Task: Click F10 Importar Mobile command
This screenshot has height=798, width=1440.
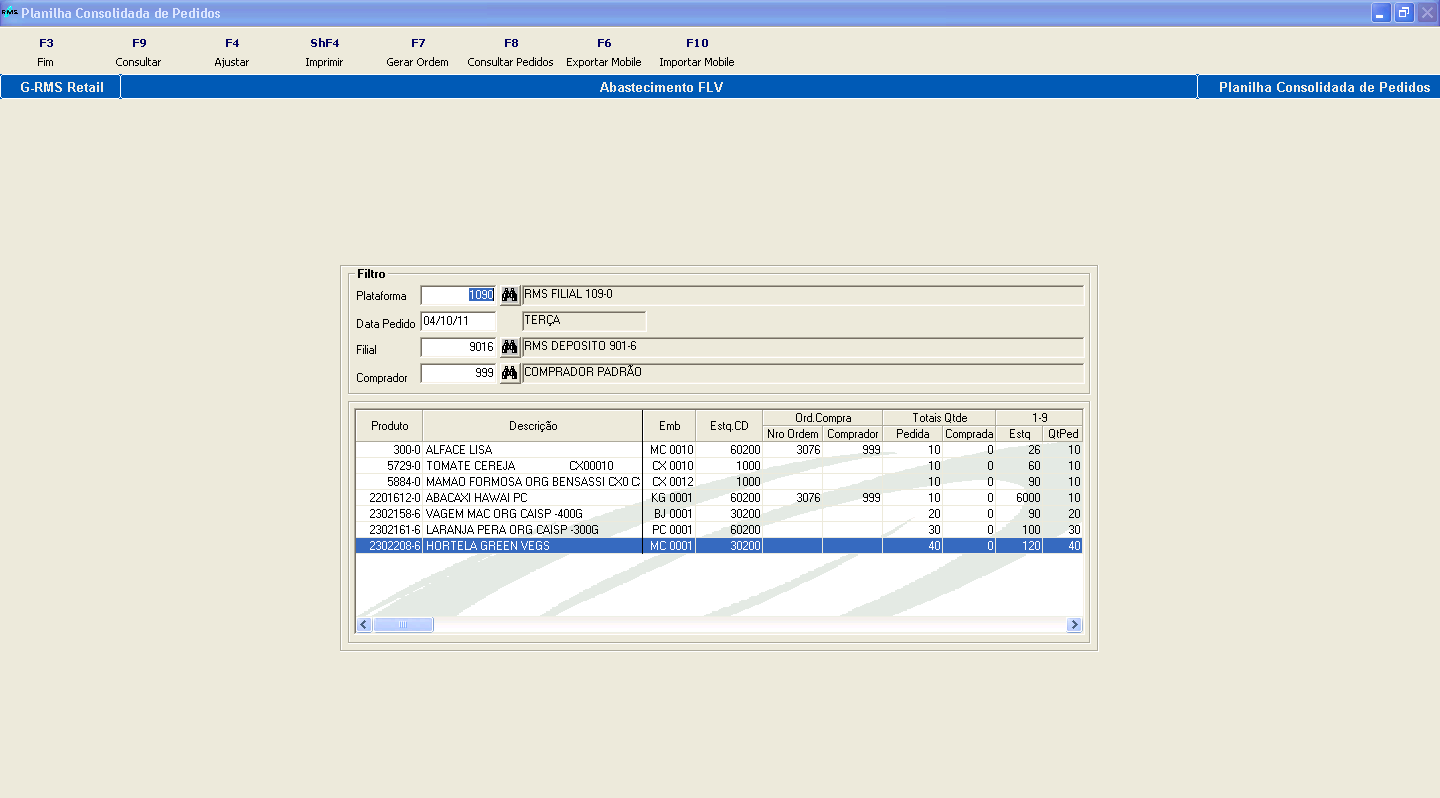Action: (x=697, y=53)
